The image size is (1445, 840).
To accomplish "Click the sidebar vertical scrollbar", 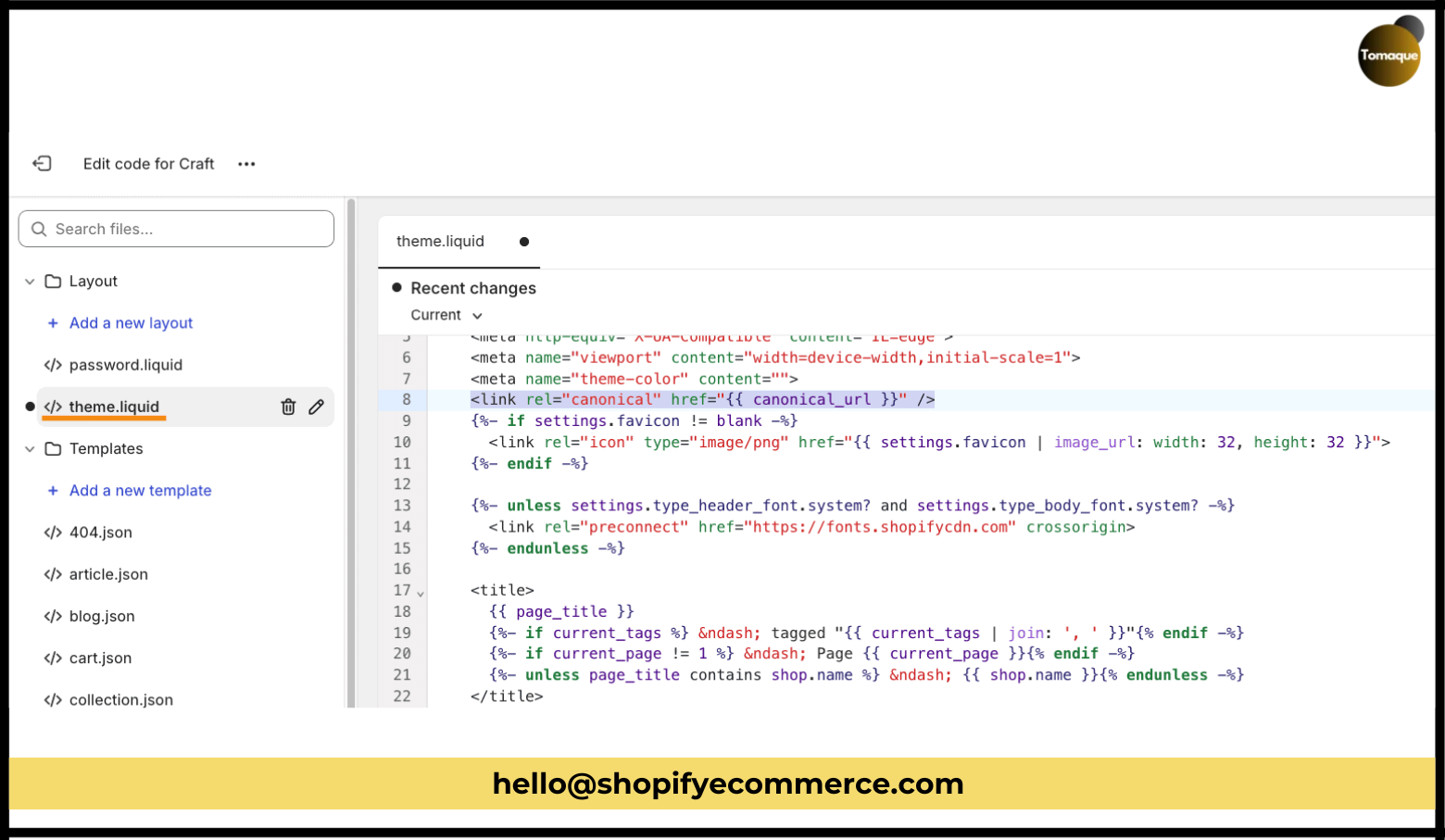I will click(x=351, y=453).
